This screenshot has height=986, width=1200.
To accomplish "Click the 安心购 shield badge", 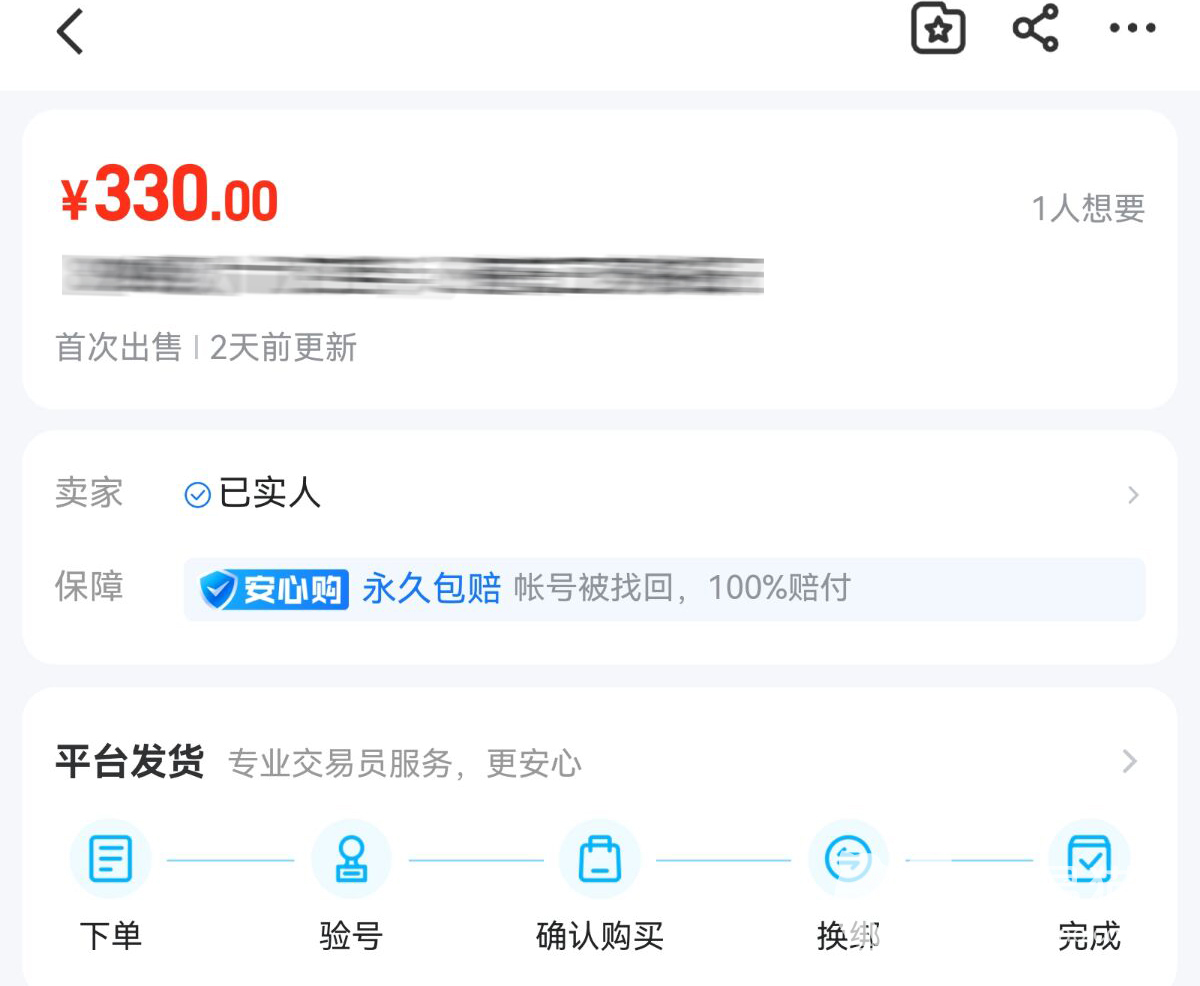I will (x=274, y=589).
